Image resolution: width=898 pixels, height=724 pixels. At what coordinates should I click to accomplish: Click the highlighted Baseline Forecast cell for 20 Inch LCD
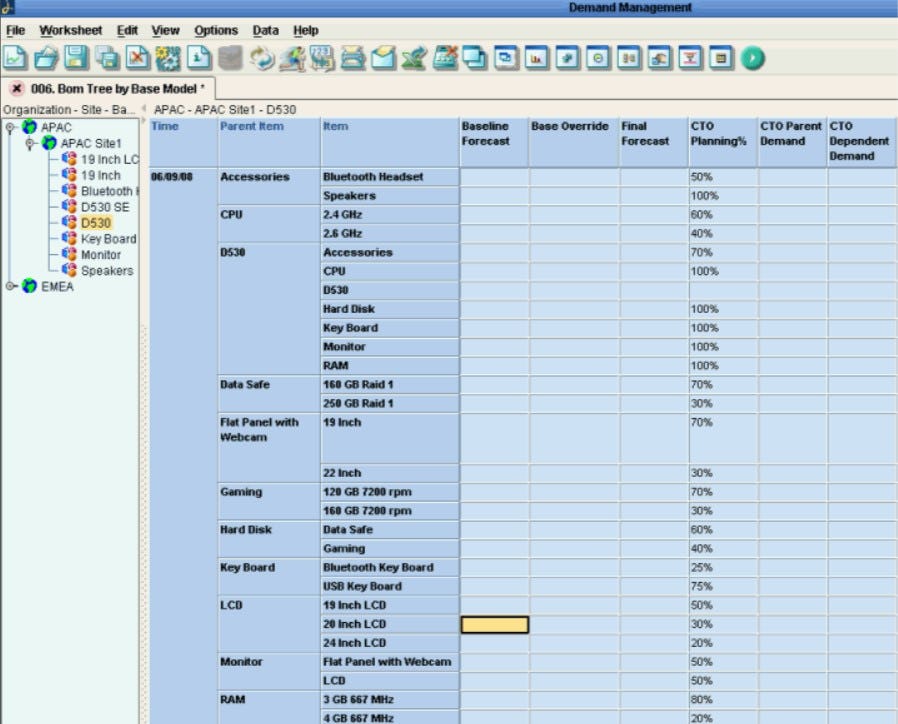click(495, 624)
